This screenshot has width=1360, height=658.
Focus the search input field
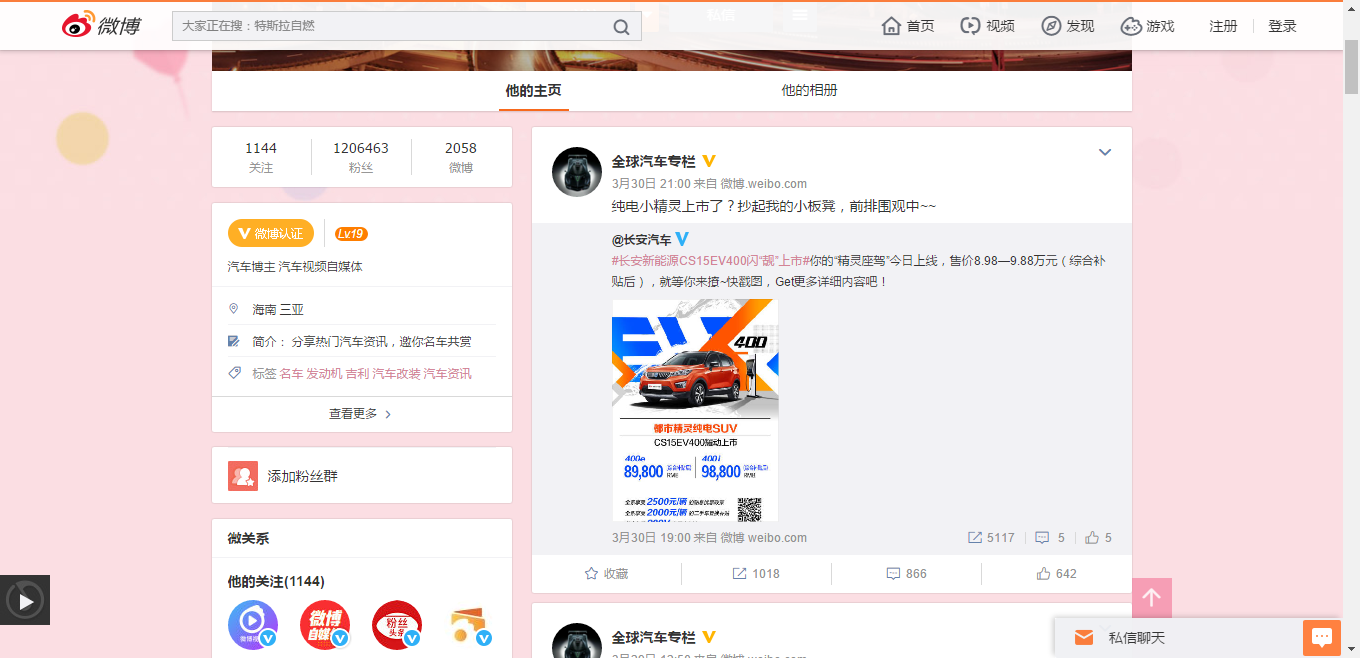click(x=390, y=26)
